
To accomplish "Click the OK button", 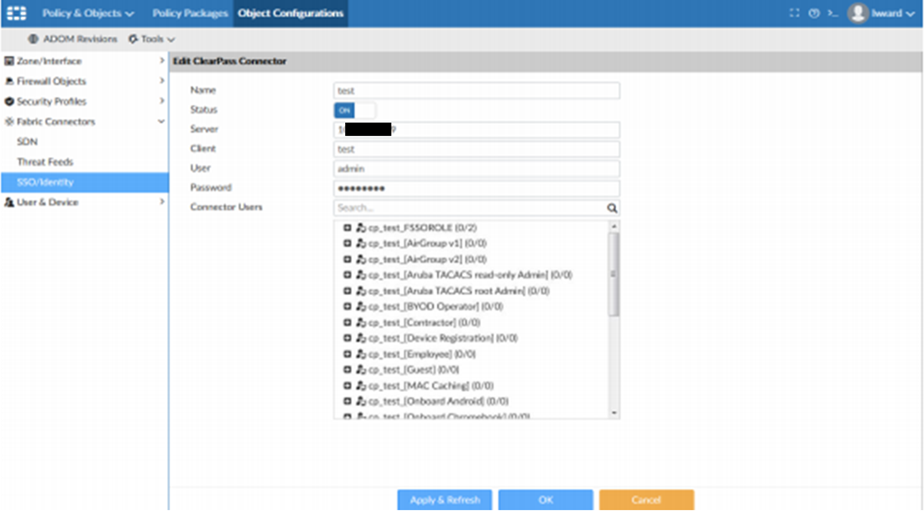I will pos(546,500).
